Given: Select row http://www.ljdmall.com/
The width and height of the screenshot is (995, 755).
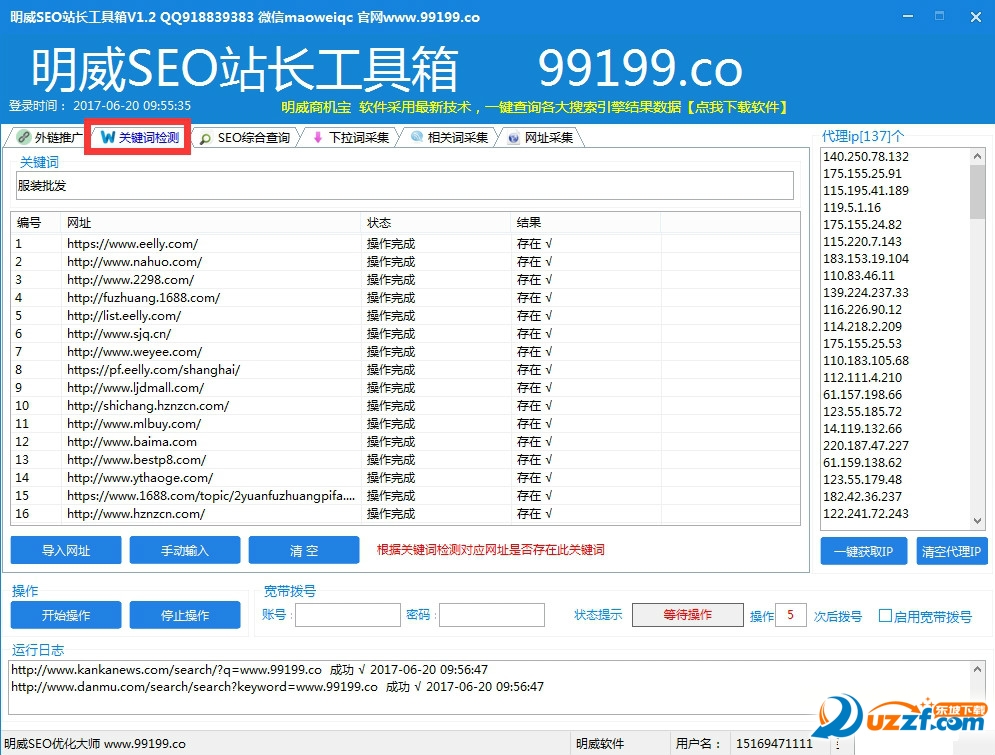Looking at the screenshot, I should 405,388.
